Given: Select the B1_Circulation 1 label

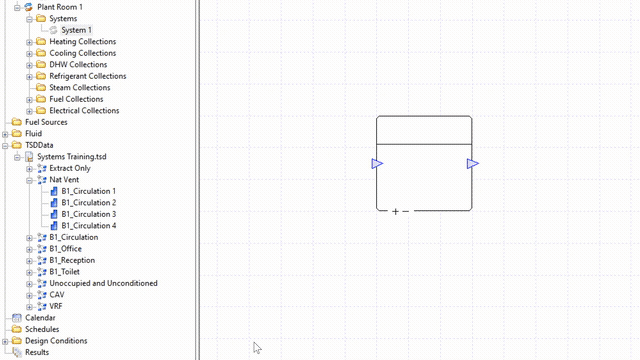Looking at the screenshot, I should click(x=89, y=191).
